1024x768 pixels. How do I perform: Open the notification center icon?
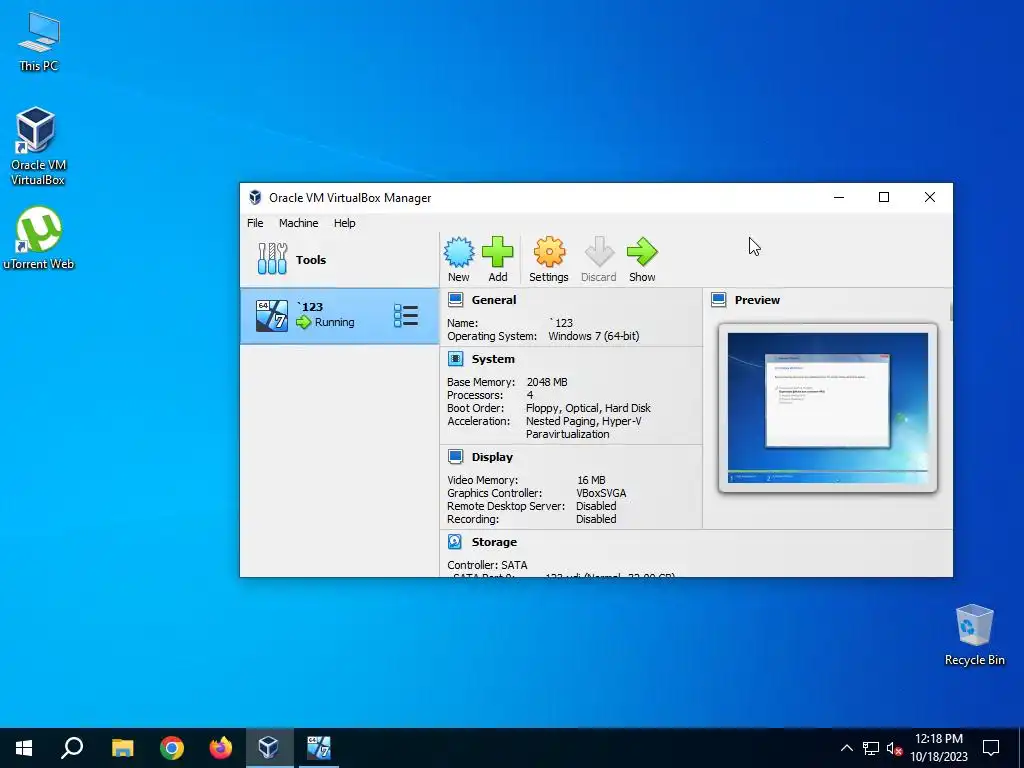tap(991, 748)
